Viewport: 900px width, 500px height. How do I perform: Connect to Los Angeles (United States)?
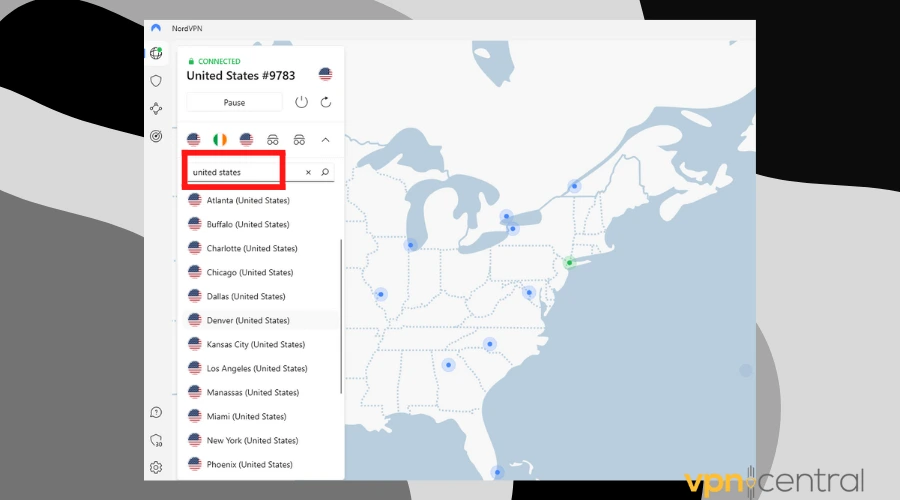point(260,369)
